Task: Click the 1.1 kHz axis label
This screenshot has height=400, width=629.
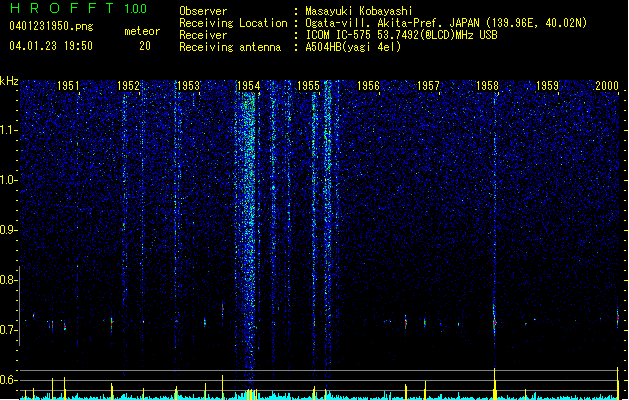Action: pyautogui.click(x=8, y=130)
